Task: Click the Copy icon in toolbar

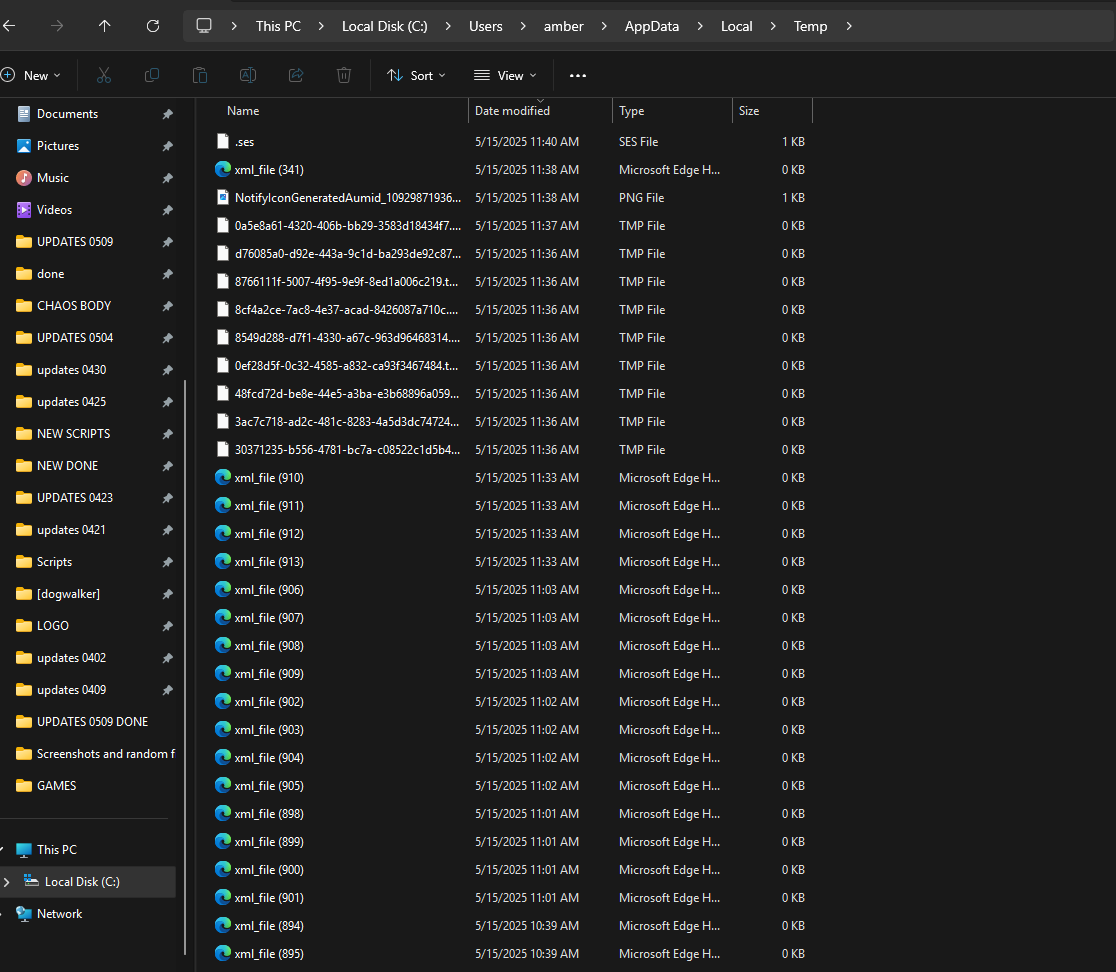Action: (152, 75)
